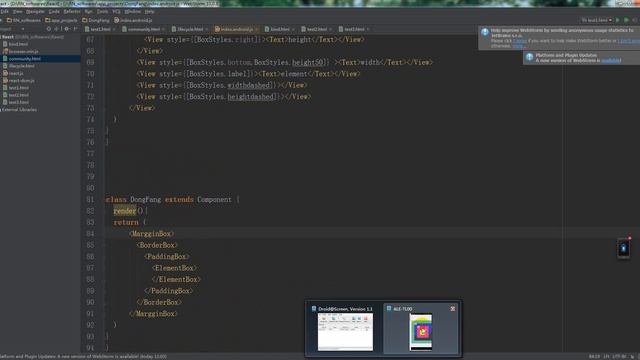The height and width of the screenshot is (360, 640).
Task: Close the index.android.js editor tab
Action: pyautogui.click(x=256, y=29)
